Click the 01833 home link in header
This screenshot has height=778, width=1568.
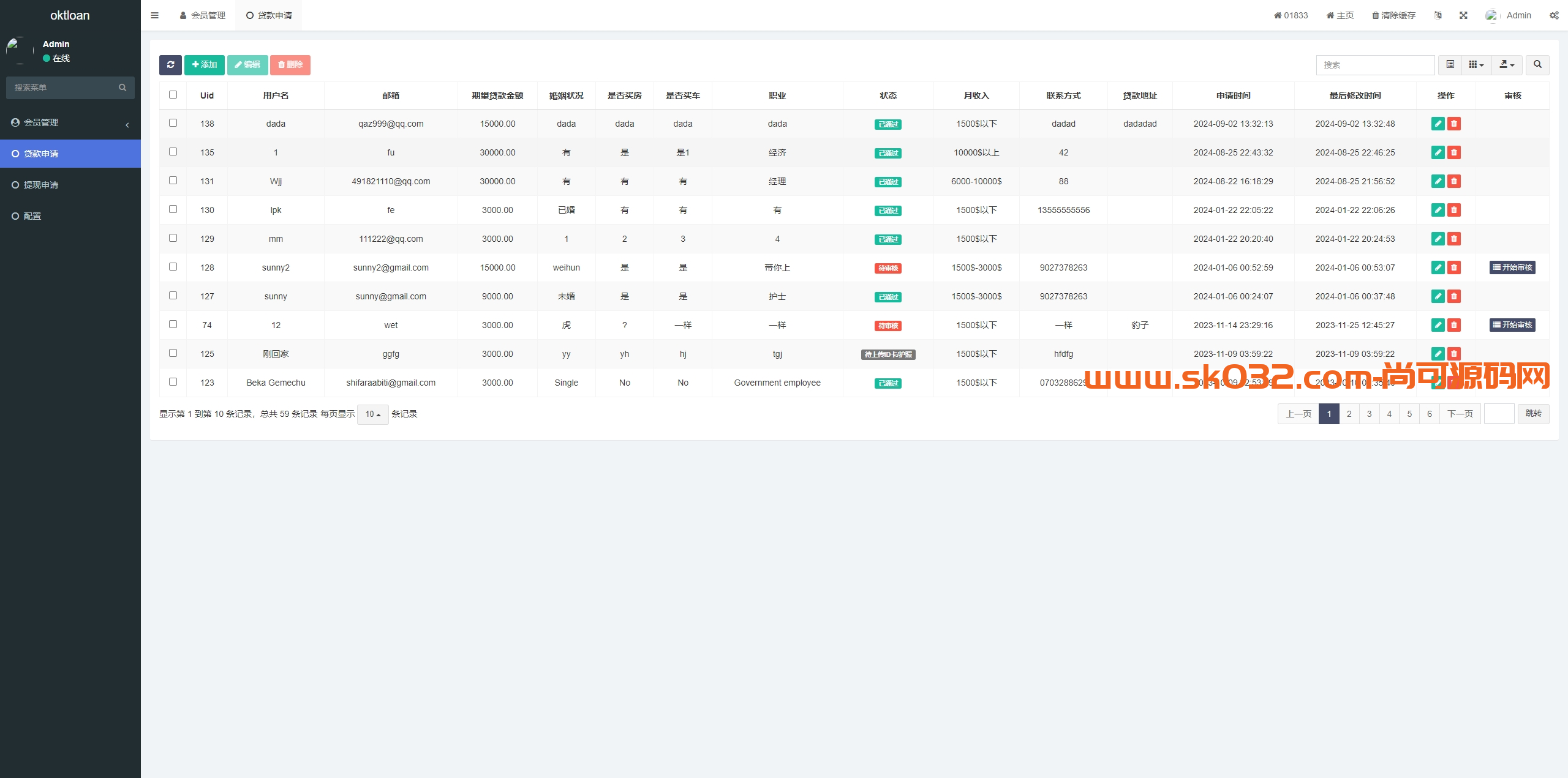point(1291,15)
